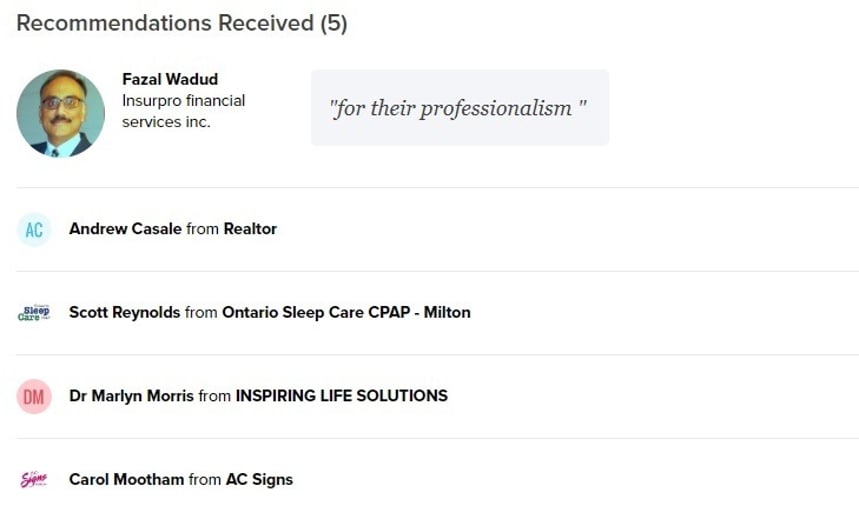Screen dimensions: 859x519
Task: Click the word 'from' in Scott Reynolds row
Action: coord(201,312)
